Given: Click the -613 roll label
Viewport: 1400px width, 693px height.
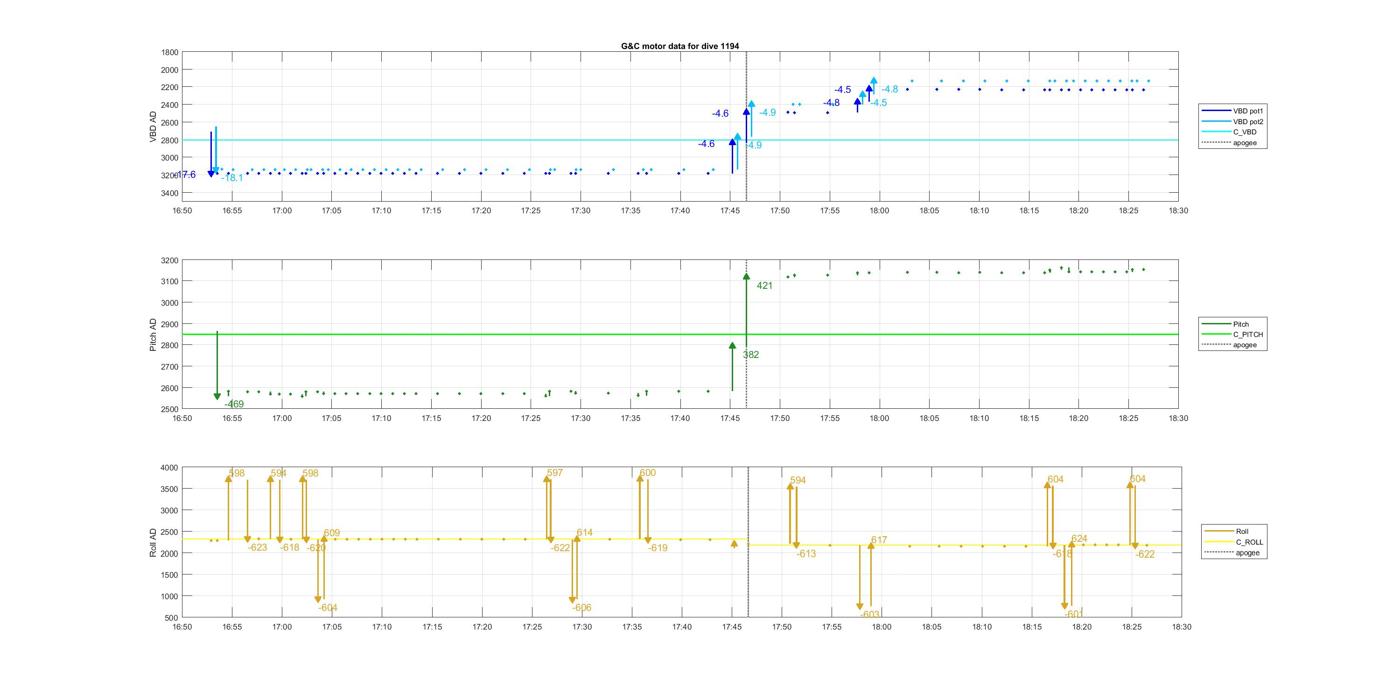Looking at the screenshot, I should tap(807, 554).
